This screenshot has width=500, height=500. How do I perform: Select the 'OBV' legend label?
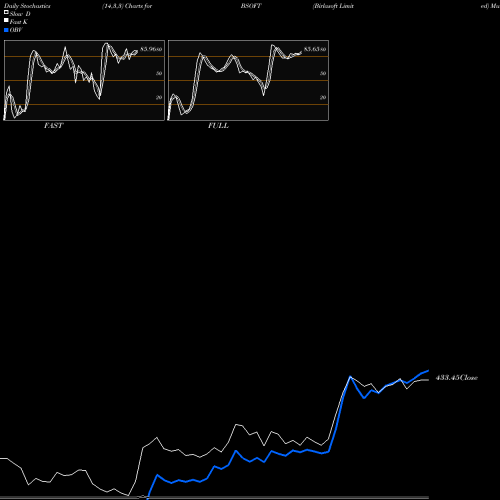tap(16, 30)
